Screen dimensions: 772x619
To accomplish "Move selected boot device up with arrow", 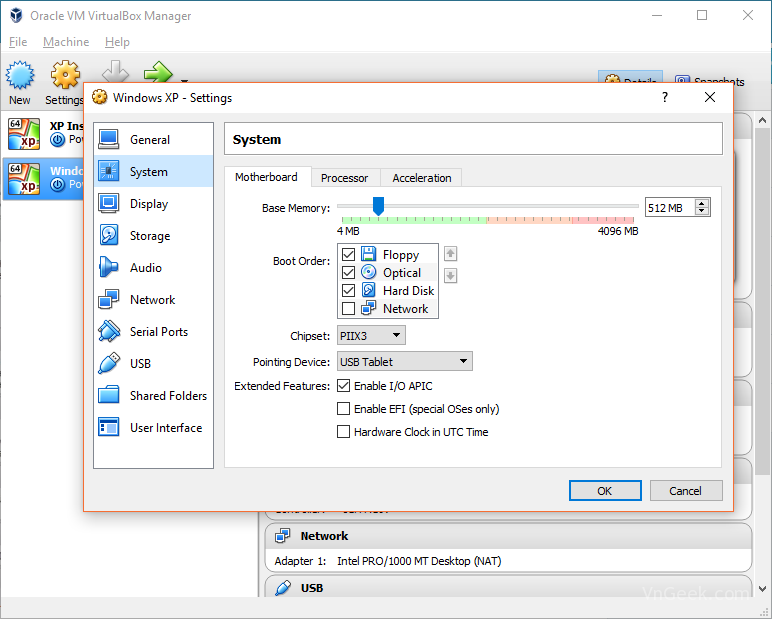I will pyautogui.click(x=450, y=254).
